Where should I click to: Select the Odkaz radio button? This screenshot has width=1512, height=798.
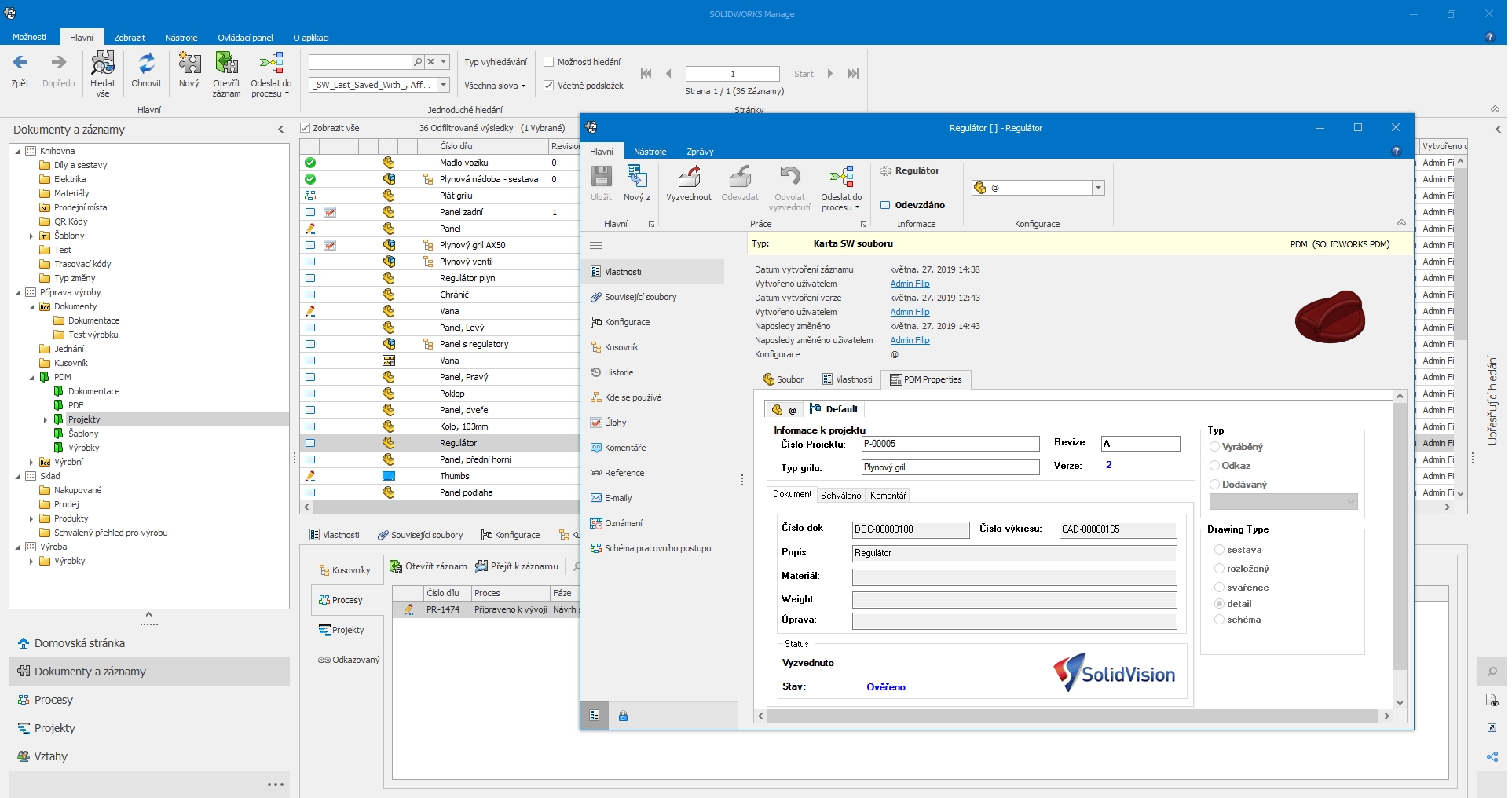click(x=1215, y=466)
